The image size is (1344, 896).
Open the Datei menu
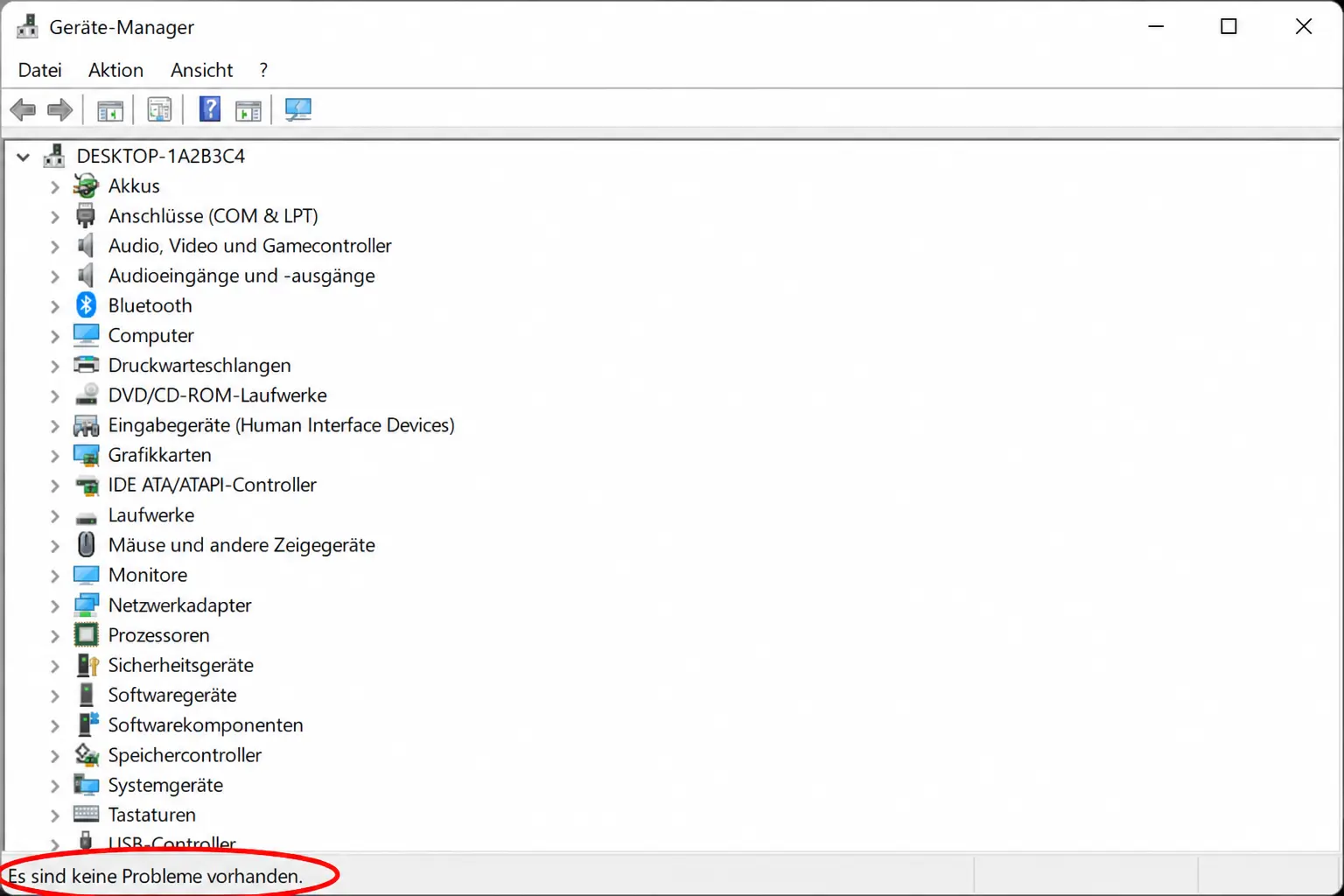pyautogui.click(x=39, y=70)
